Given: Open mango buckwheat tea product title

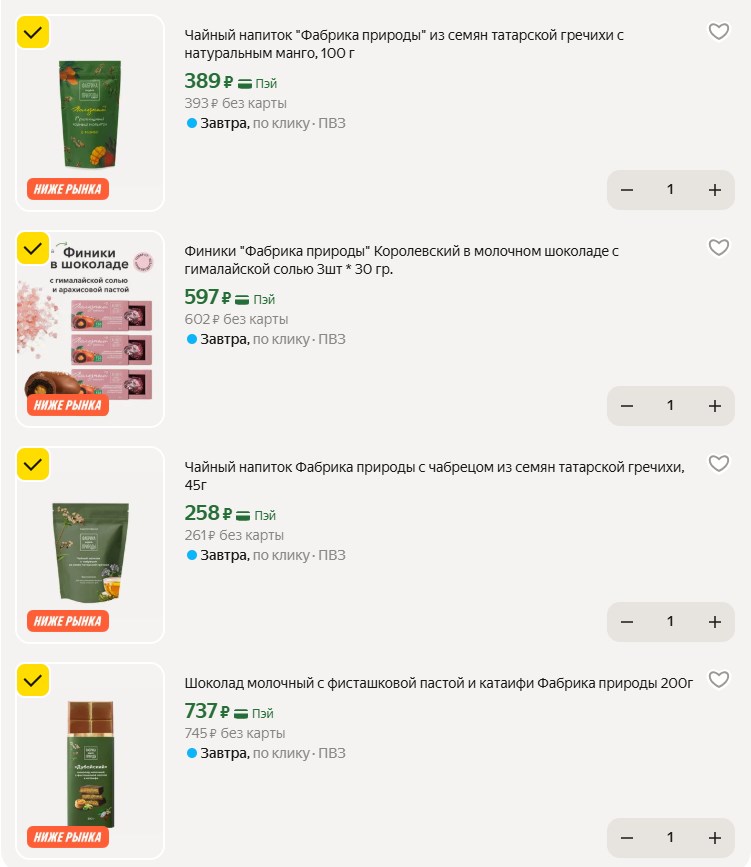Looking at the screenshot, I should (x=404, y=44).
